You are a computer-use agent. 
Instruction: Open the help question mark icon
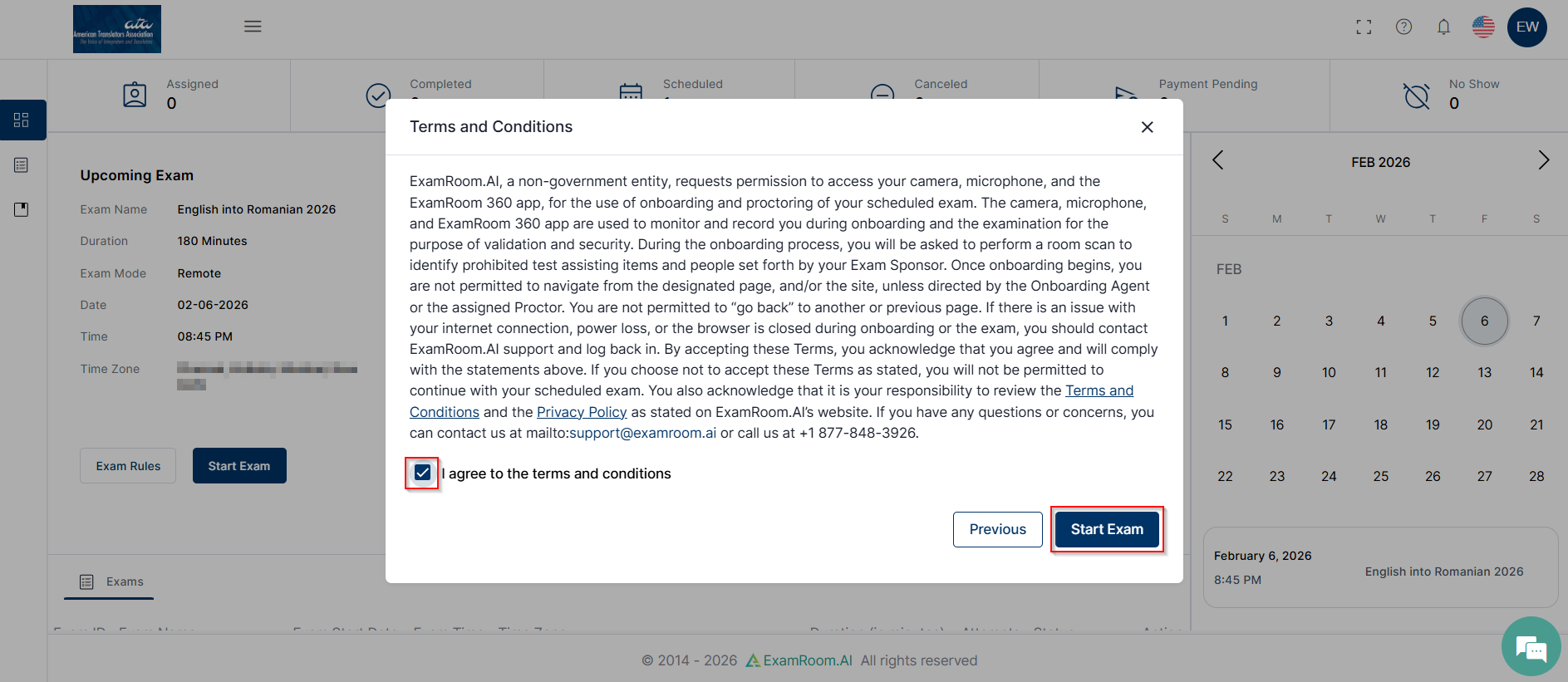click(1403, 27)
